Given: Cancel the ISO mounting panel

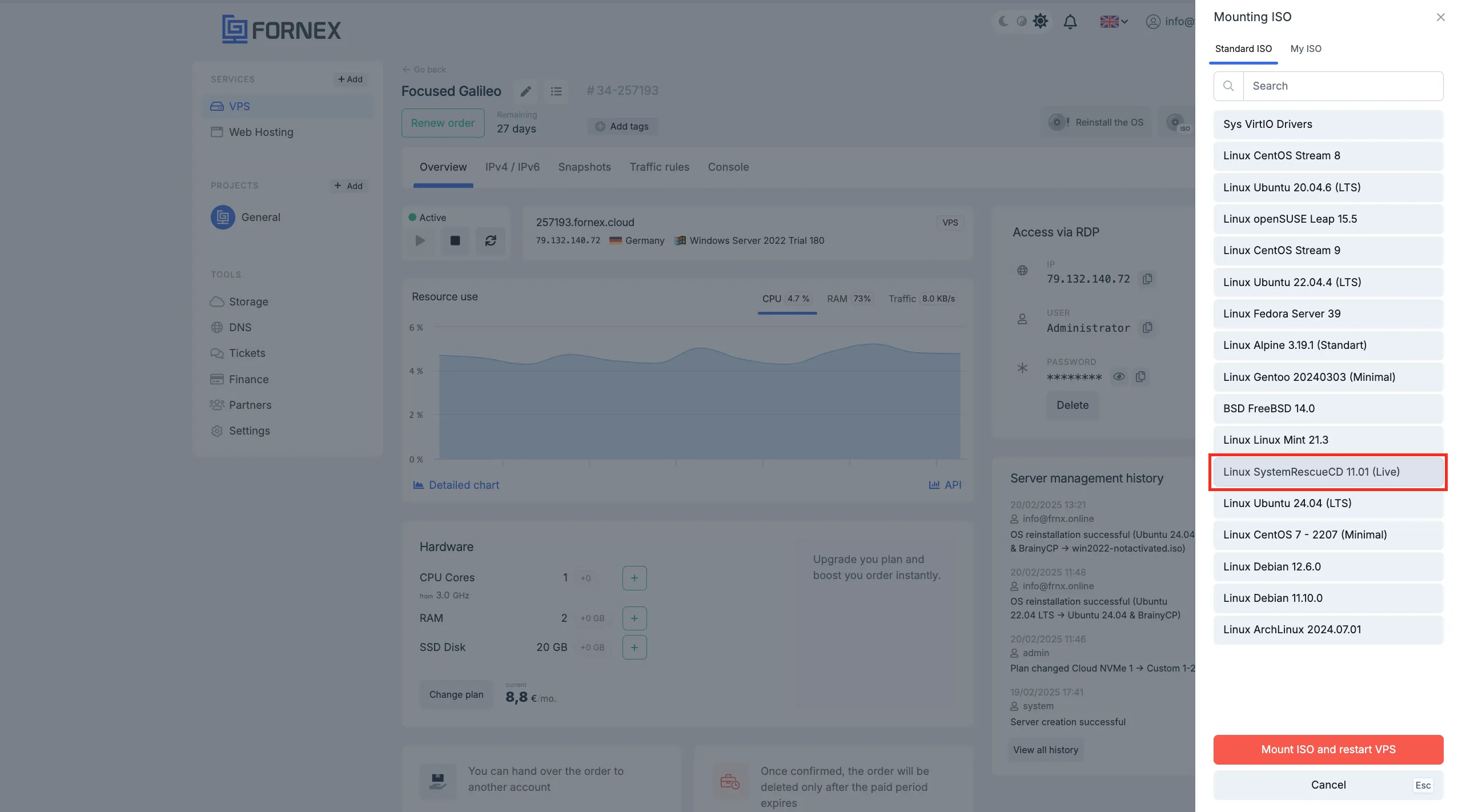Looking at the screenshot, I should (x=1328, y=785).
